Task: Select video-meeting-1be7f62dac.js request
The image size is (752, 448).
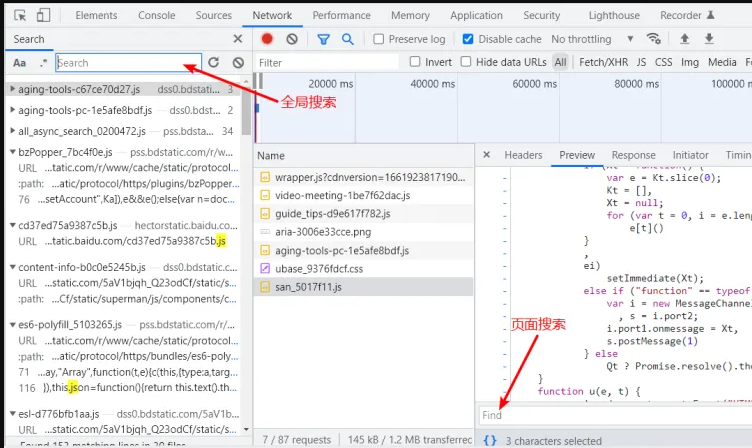Action: pos(364,195)
